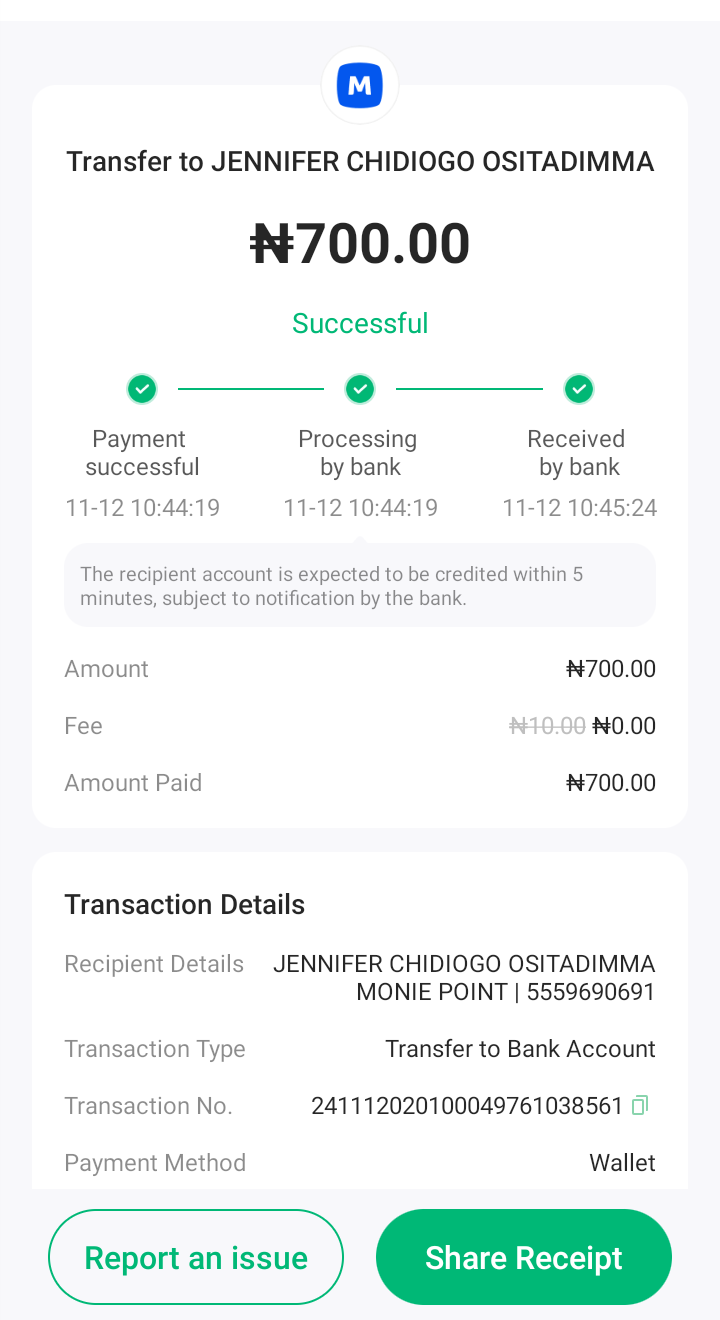Image resolution: width=720 pixels, height=1320 pixels.
Task: Click the Transaction Details heading
Action: (x=185, y=905)
